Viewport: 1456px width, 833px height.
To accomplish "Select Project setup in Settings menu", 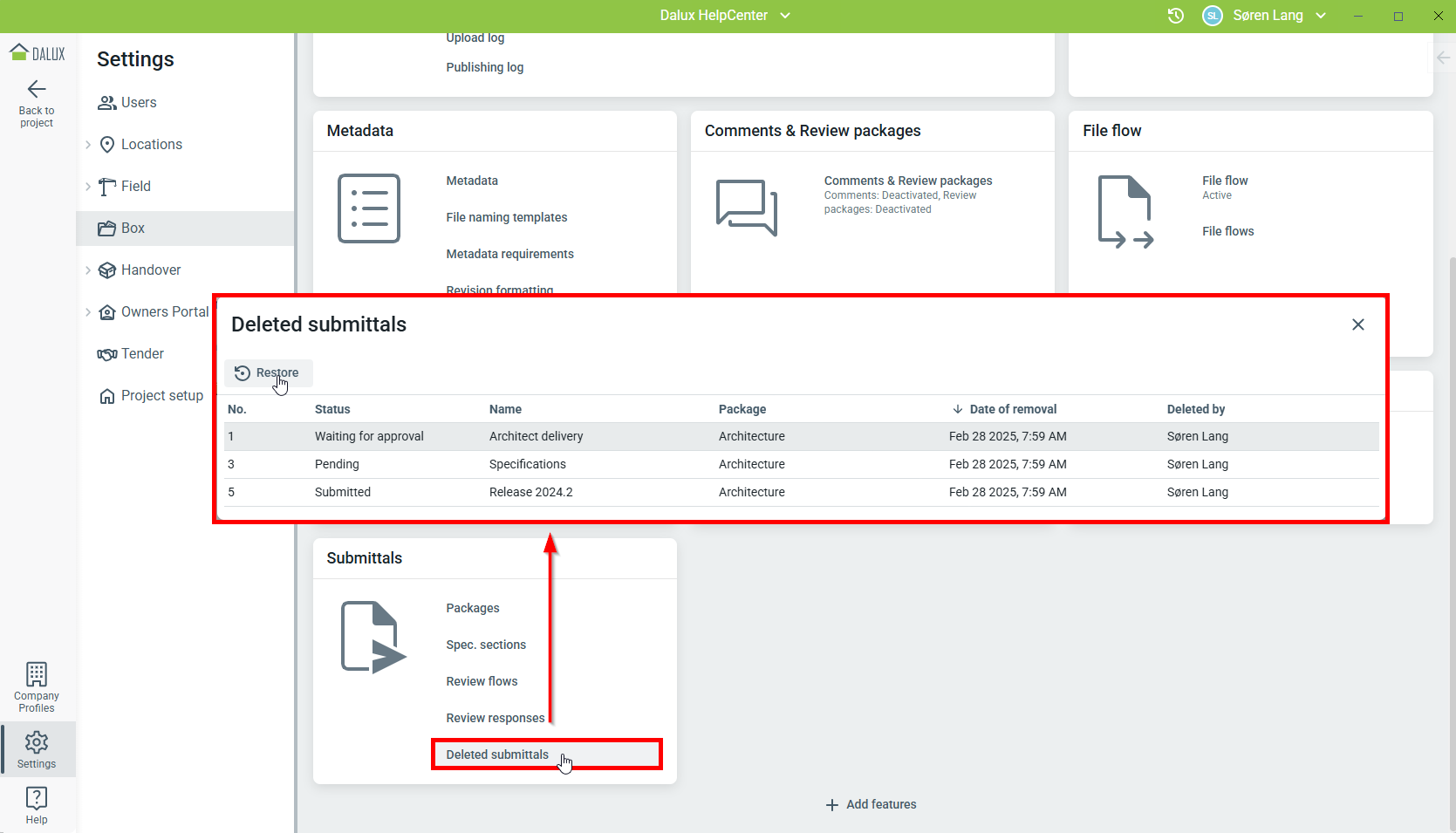I will (x=161, y=396).
